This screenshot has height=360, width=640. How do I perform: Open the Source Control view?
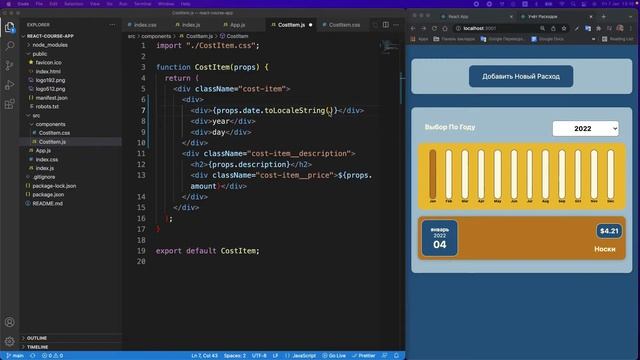point(9,65)
